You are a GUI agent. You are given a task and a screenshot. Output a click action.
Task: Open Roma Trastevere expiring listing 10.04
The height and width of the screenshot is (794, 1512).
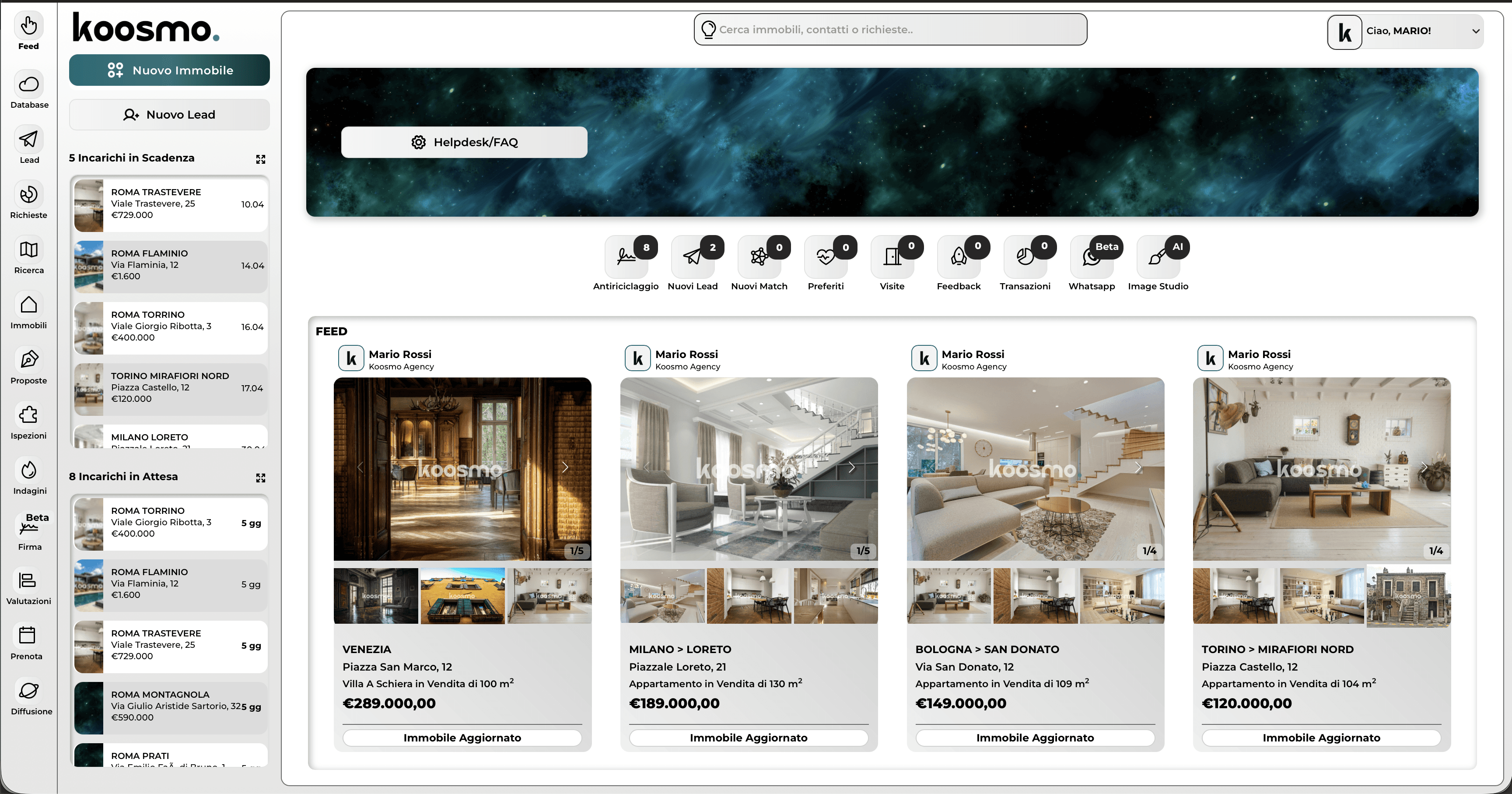pyautogui.click(x=171, y=205)
